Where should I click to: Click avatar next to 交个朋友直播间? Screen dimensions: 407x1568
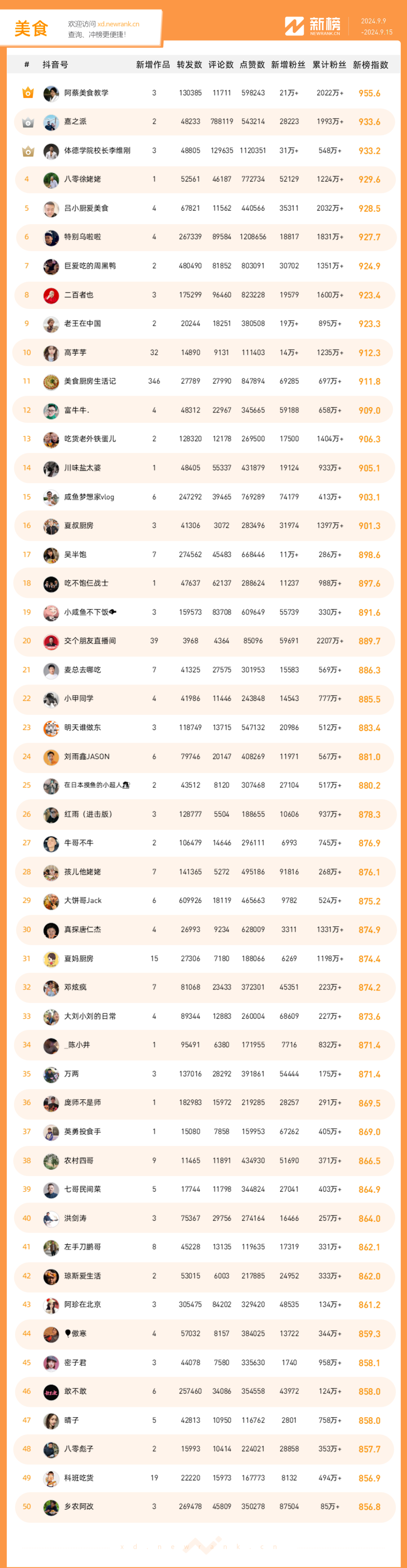point(51,642)
